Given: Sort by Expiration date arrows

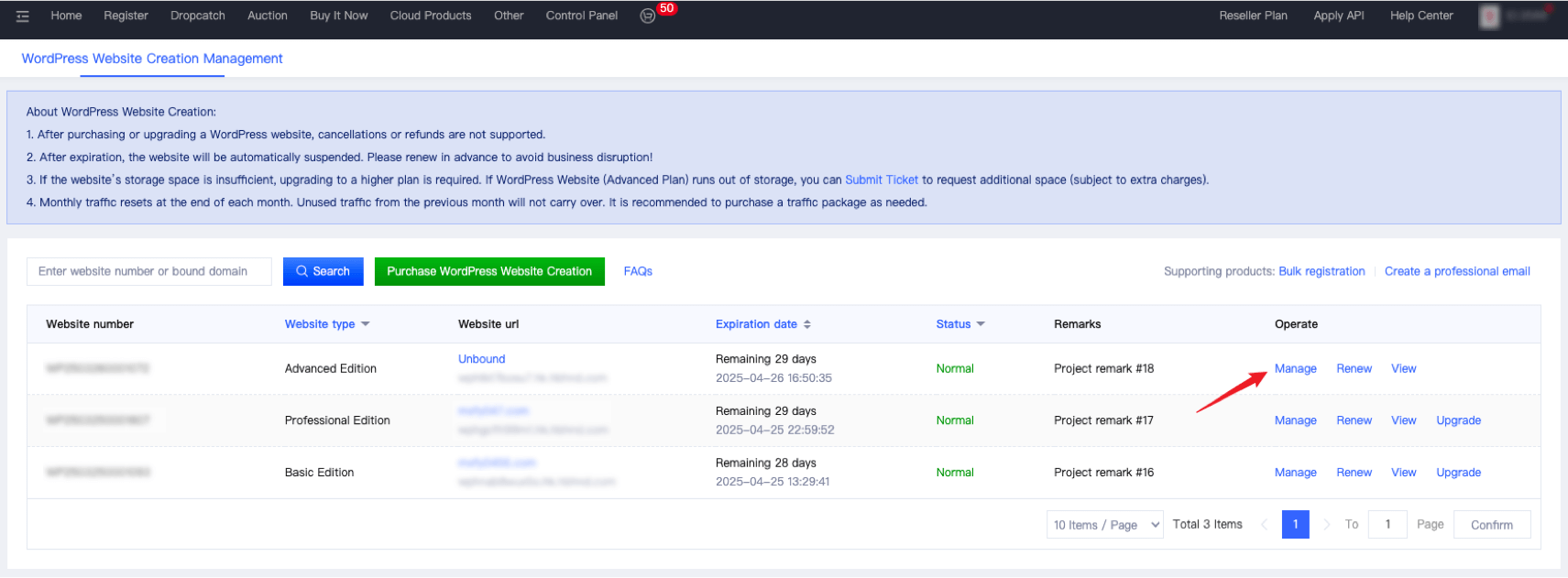Looking at the screenshot, I should tap(807, 324).
